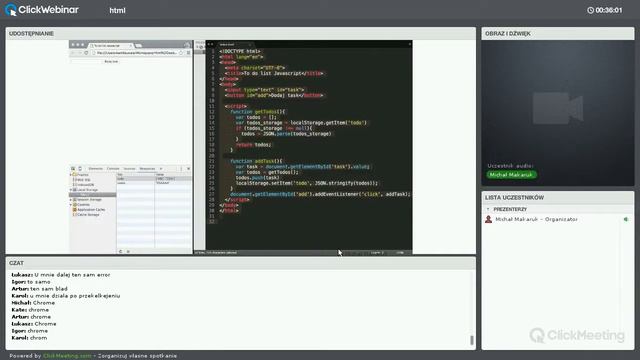Click the ClickWebinar logo

(x=42, y=10)
